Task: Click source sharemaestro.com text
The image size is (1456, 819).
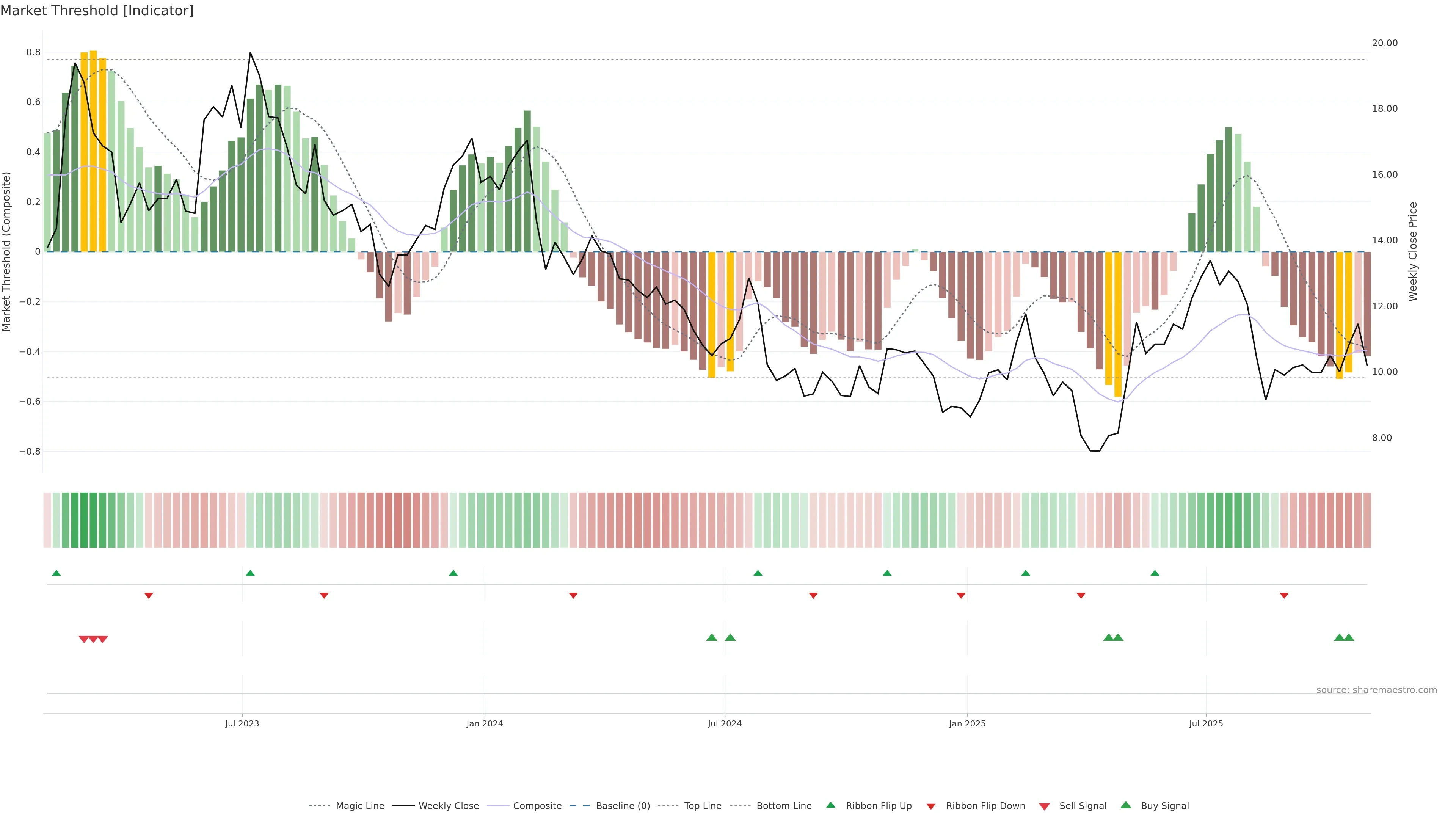Action: [1376, 690]
